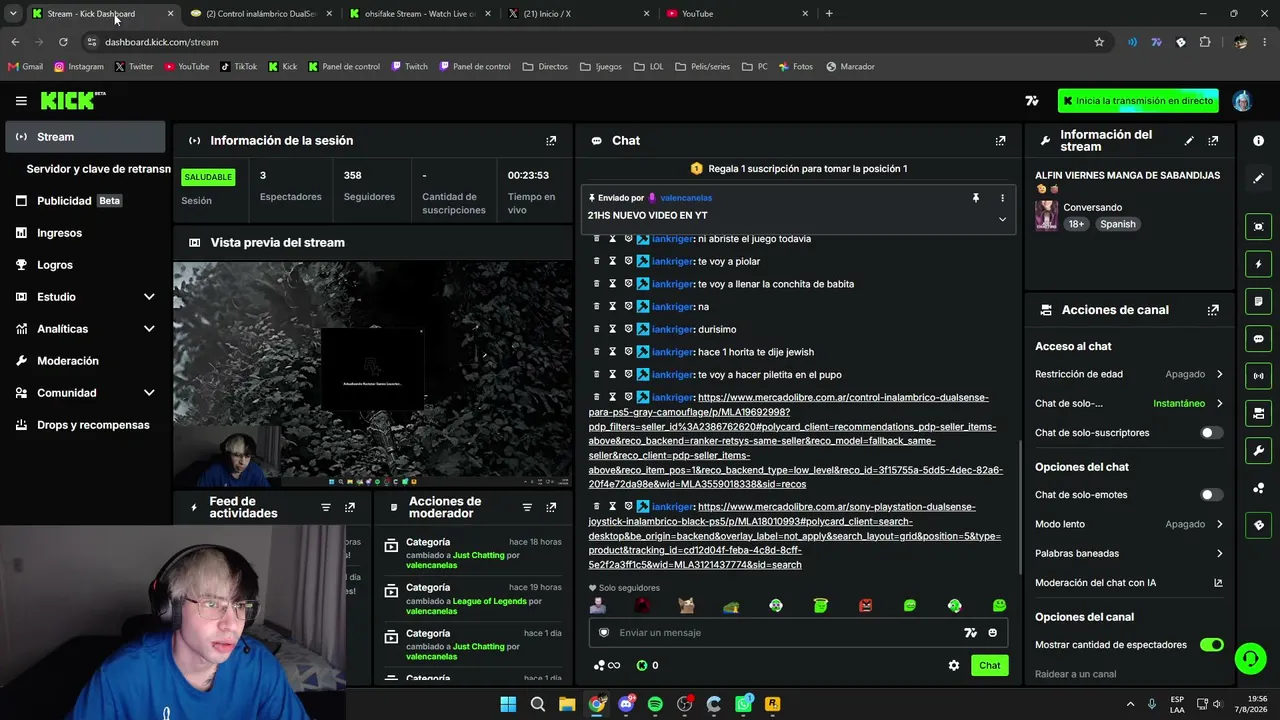This screenshot has height=720, width=1280.
Task: Open Palabras baneadas settings
Action: 1129,553
